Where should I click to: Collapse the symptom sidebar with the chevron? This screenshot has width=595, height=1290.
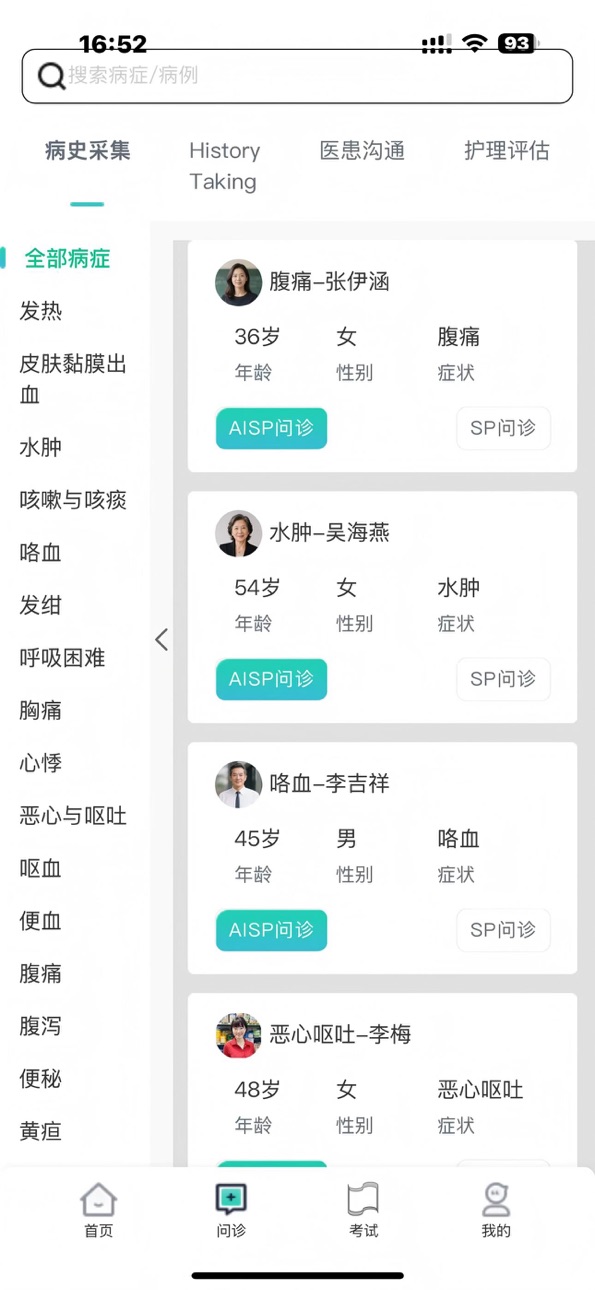point(161,640)
